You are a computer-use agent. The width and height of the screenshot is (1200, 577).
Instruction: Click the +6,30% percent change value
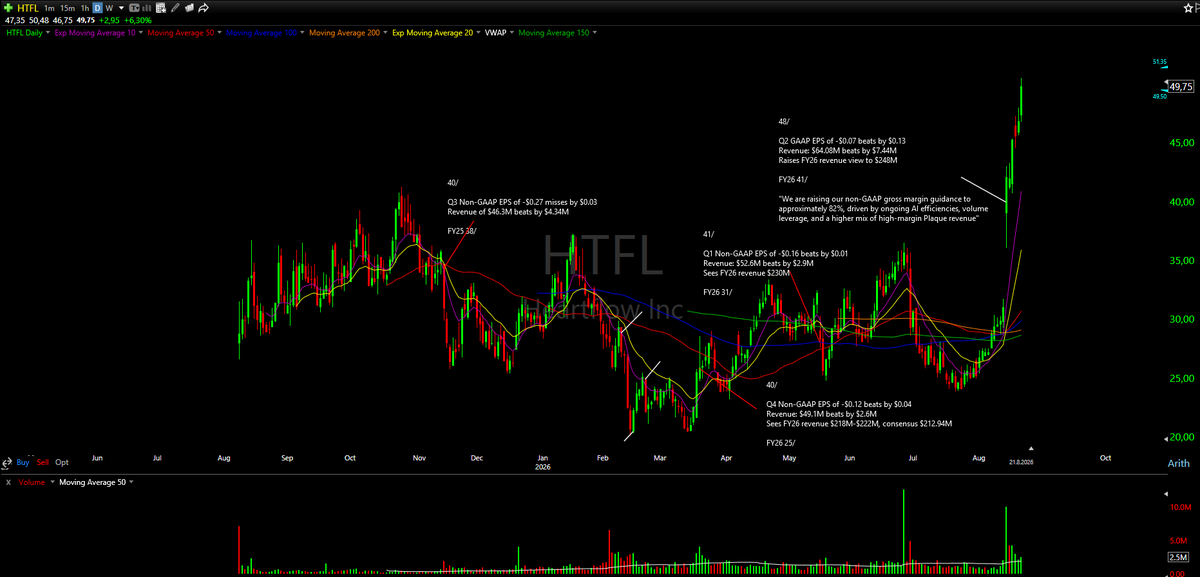click(x=137, y=20)
